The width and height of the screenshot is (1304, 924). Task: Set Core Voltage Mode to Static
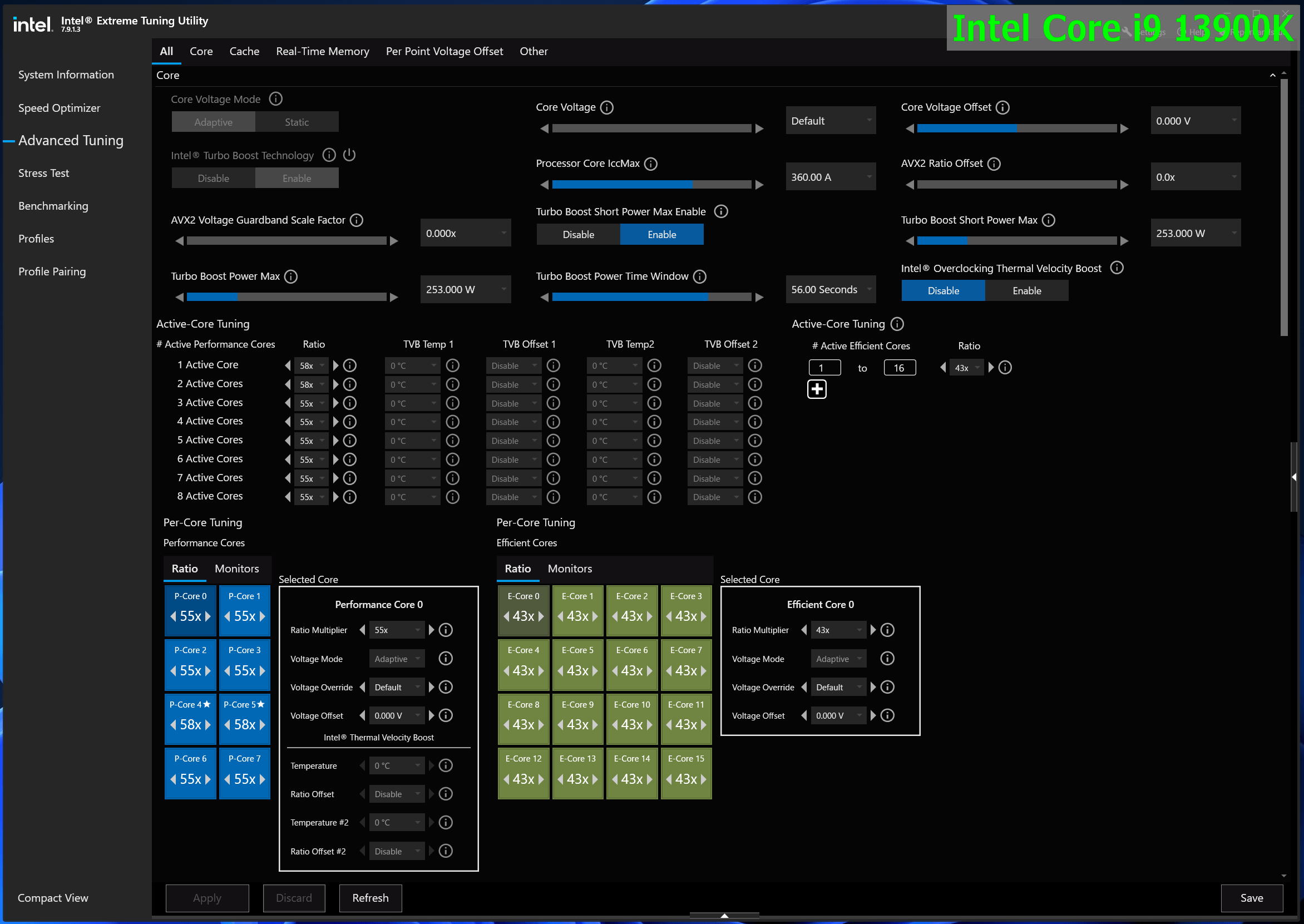pyautogui.click(x=297, y=122)
